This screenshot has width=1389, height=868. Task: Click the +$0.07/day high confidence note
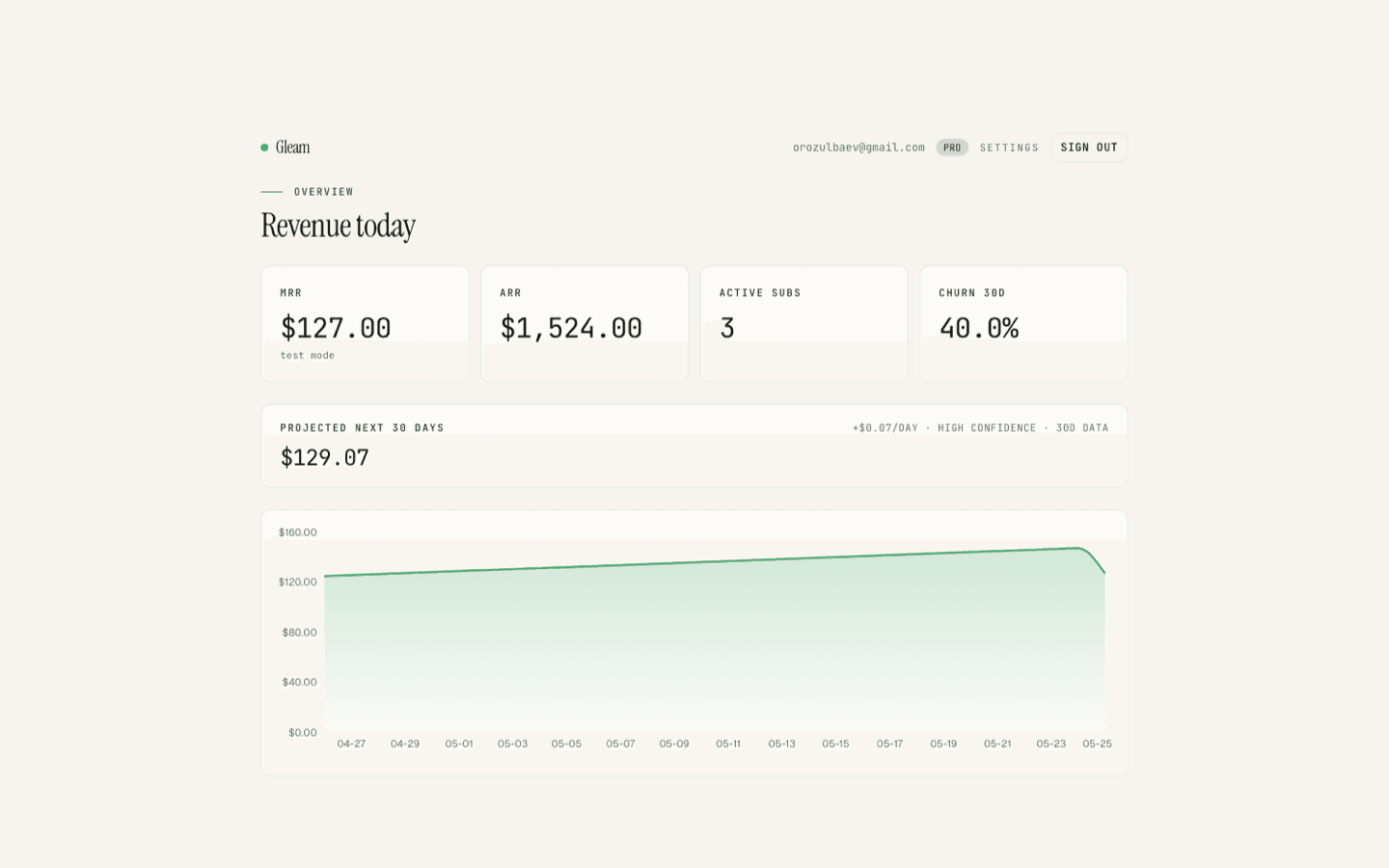(980, 428)
